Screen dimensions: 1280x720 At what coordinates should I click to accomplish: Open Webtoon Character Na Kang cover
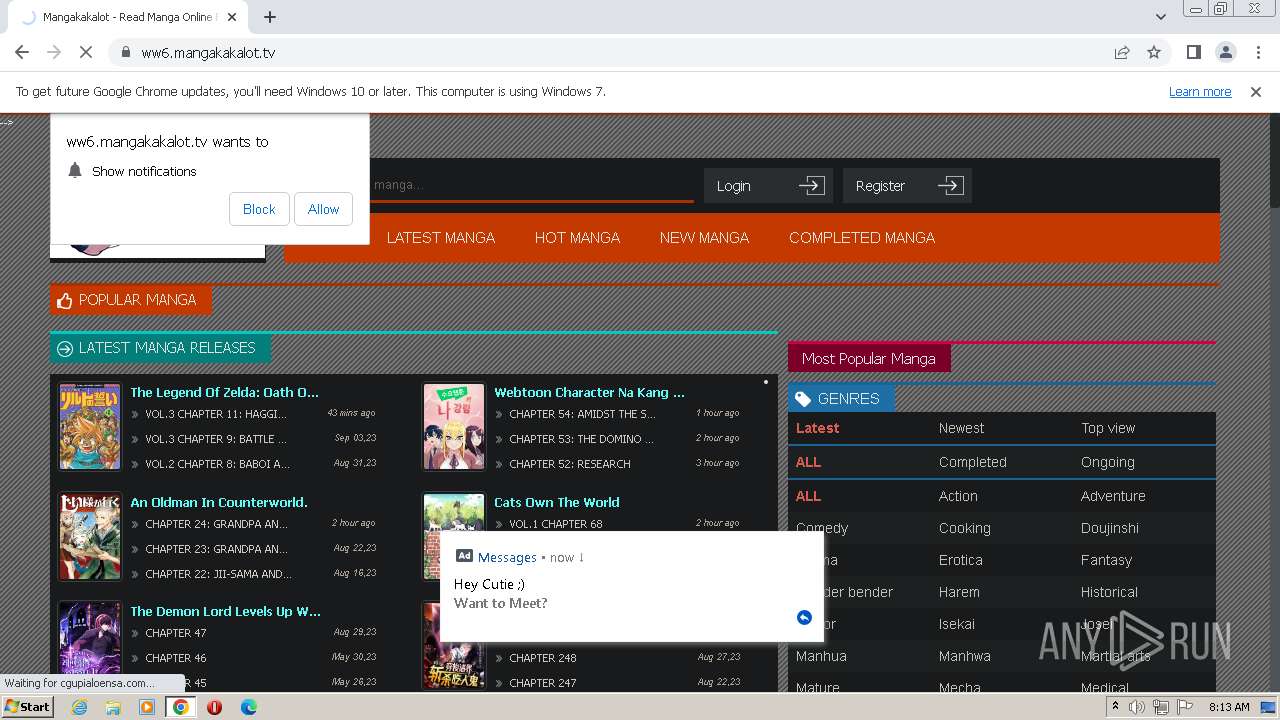coord(454,427)
